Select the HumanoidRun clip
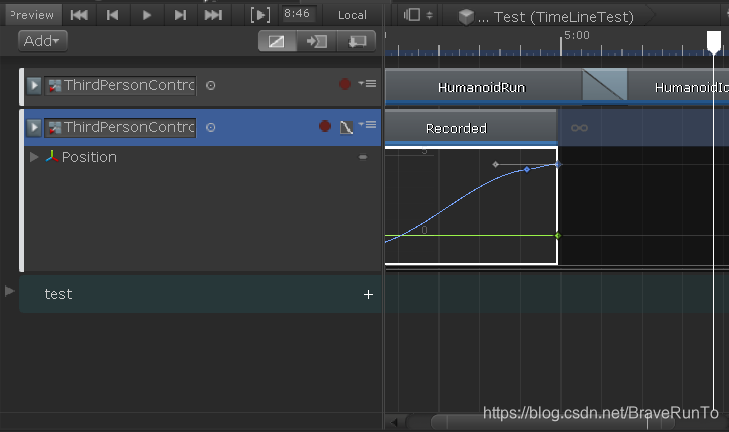Viewport: 729px width, 432px height. click(x=484, y=87)
